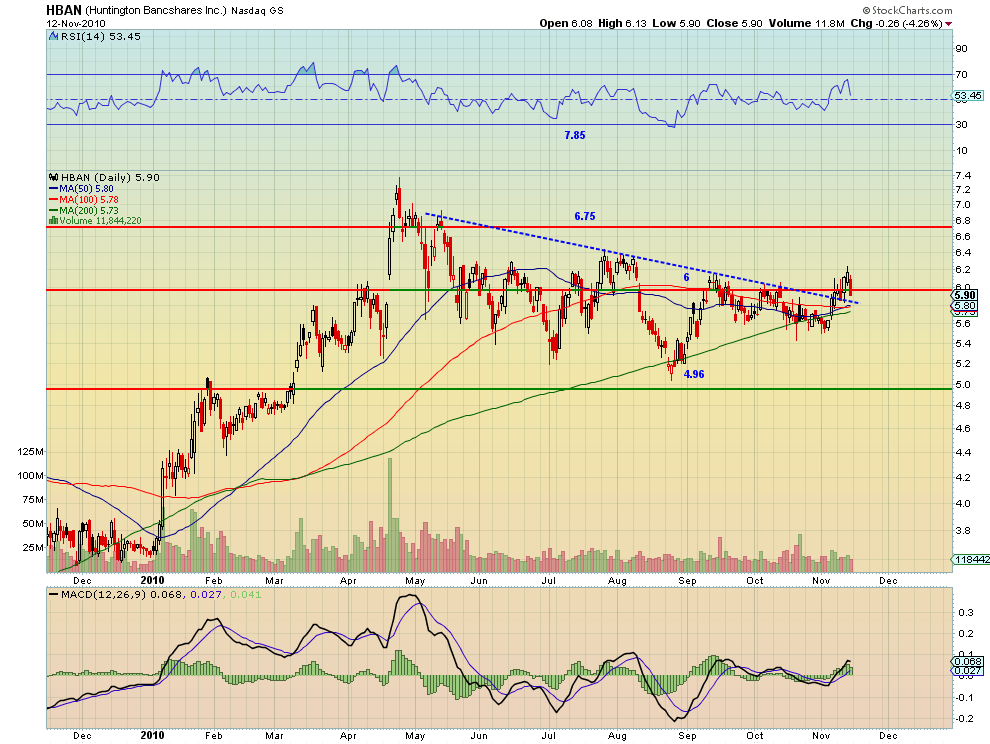This screenshot has width=990, height=744.
Task: Click the 118442 volume tag on right axis
Action: pyautogui.click(x=972, y=560)
